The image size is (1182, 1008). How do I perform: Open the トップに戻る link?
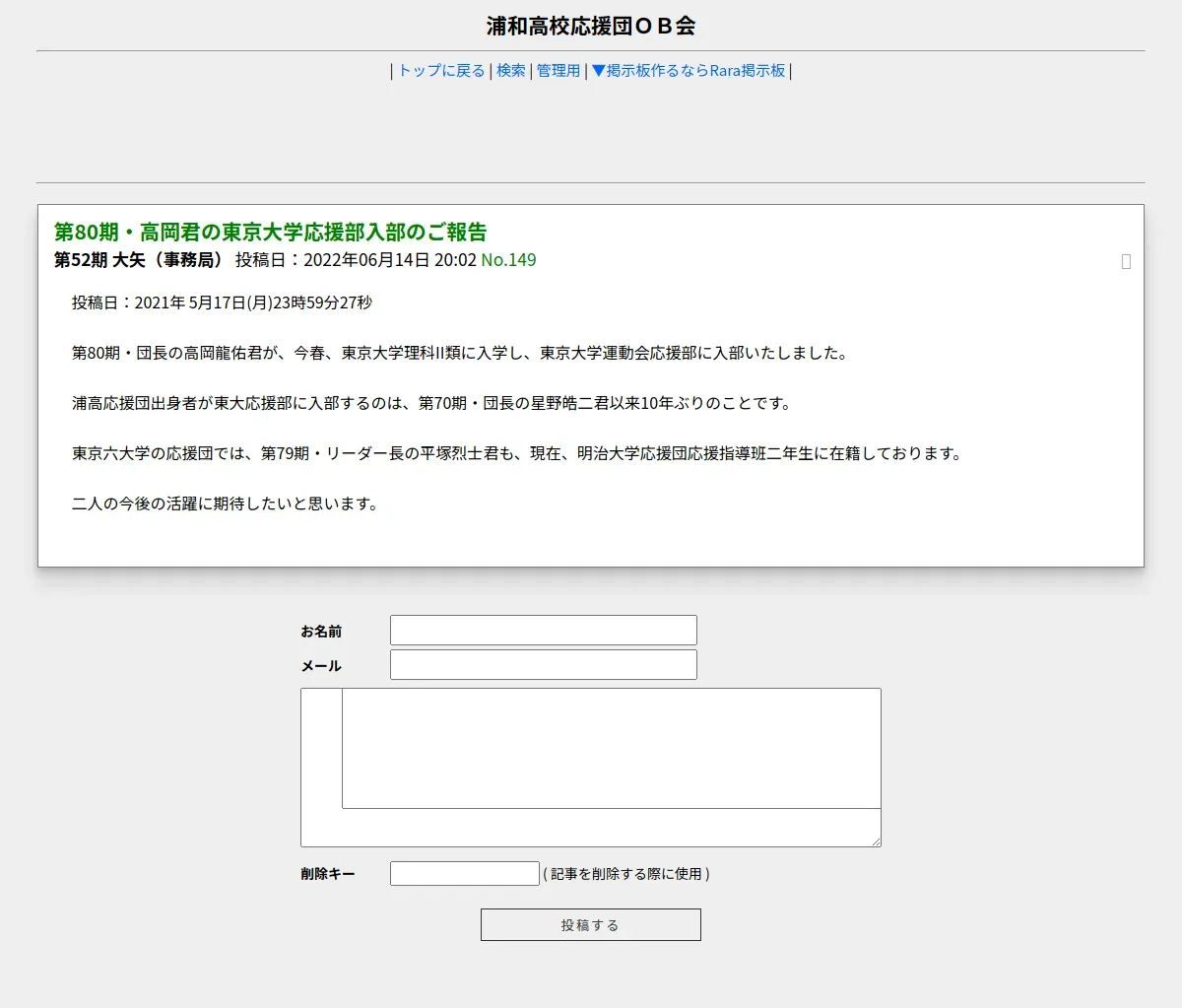coord(441,71)
